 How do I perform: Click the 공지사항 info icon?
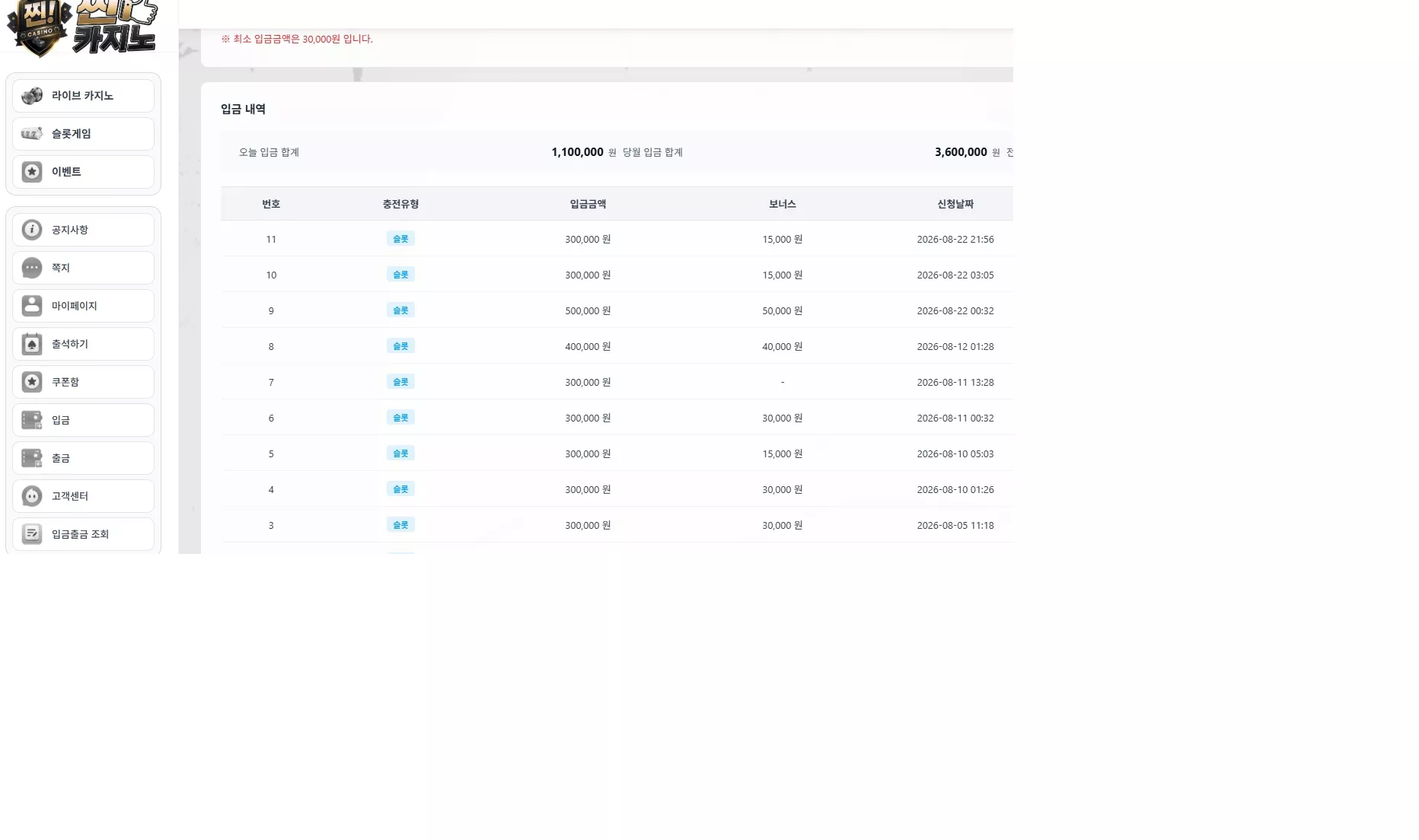(x=32, y=230)
